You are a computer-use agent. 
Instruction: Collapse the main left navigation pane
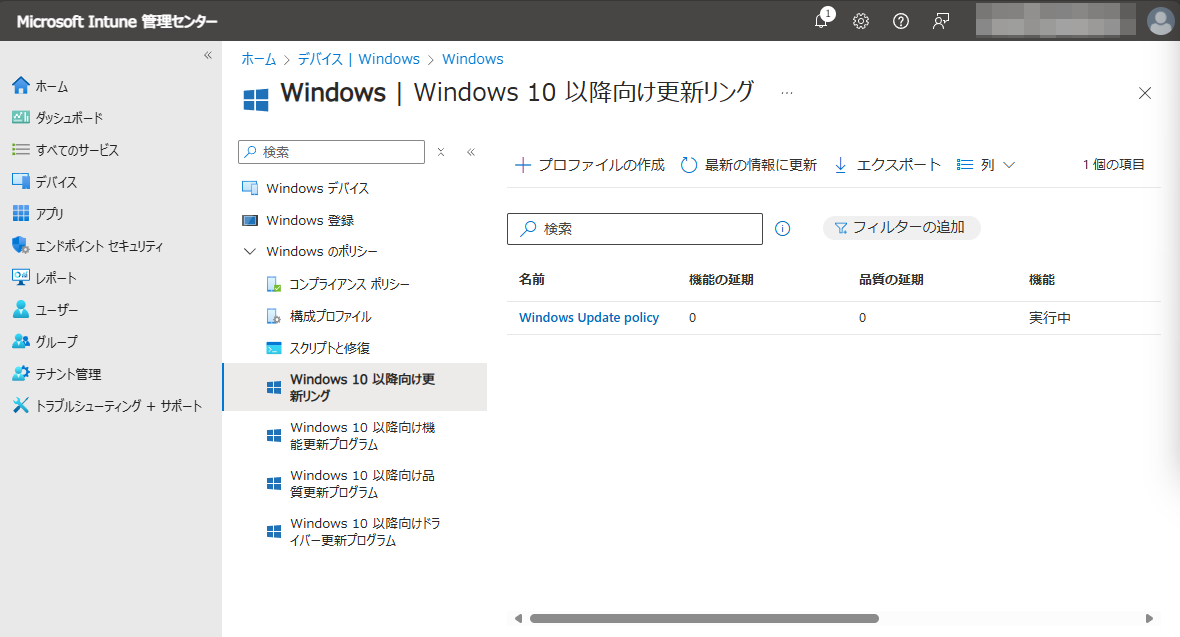click(208, 55)
